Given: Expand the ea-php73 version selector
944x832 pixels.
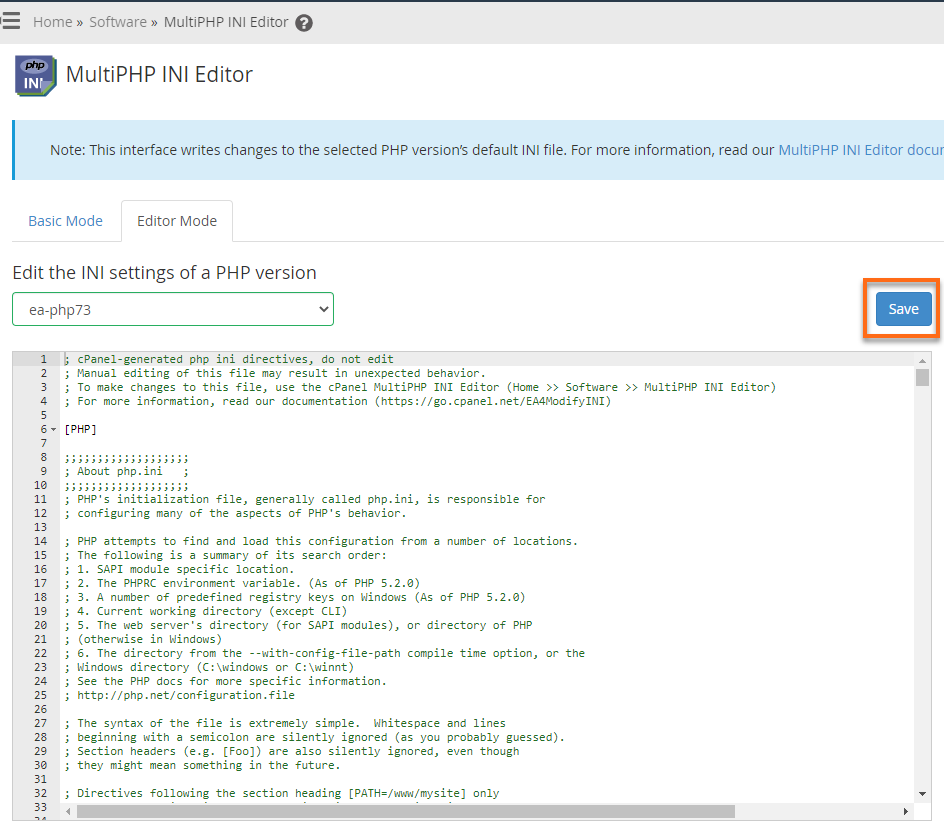Looking at the screenshot, I should click(172, 309).
